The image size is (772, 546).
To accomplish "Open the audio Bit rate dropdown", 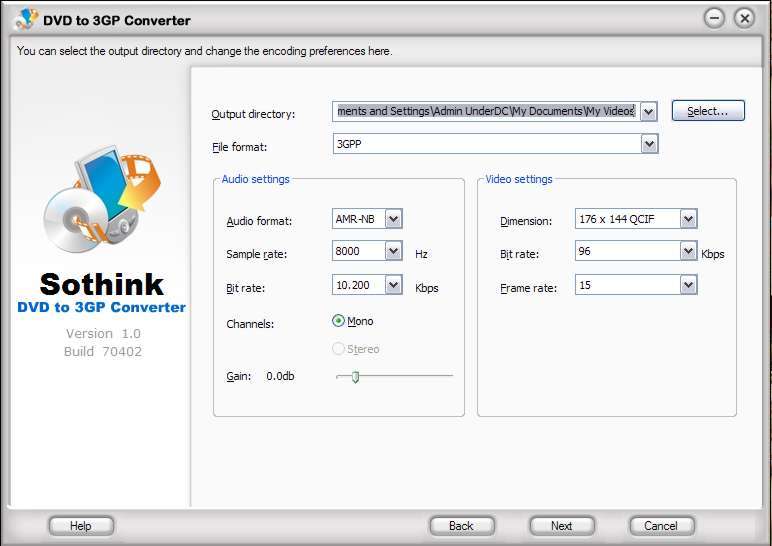I will [x=393, y=285].
